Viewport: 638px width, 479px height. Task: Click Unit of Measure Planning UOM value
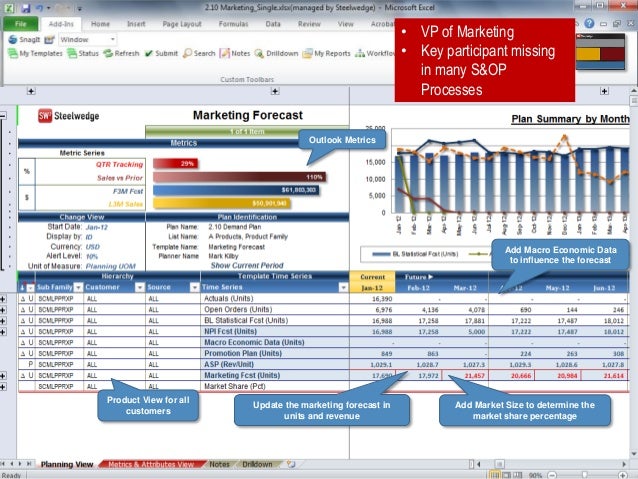coord(111,266)
